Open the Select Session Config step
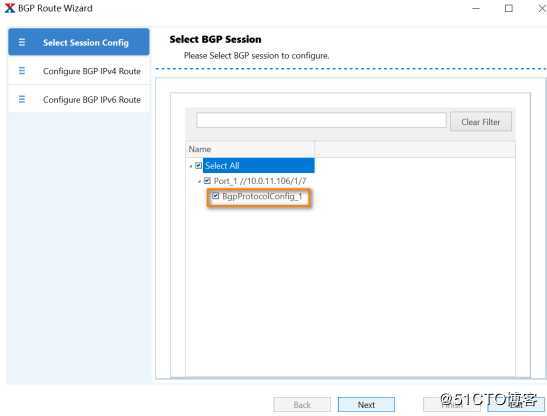Screen dimensions: 547x416 tap(79, 42)
